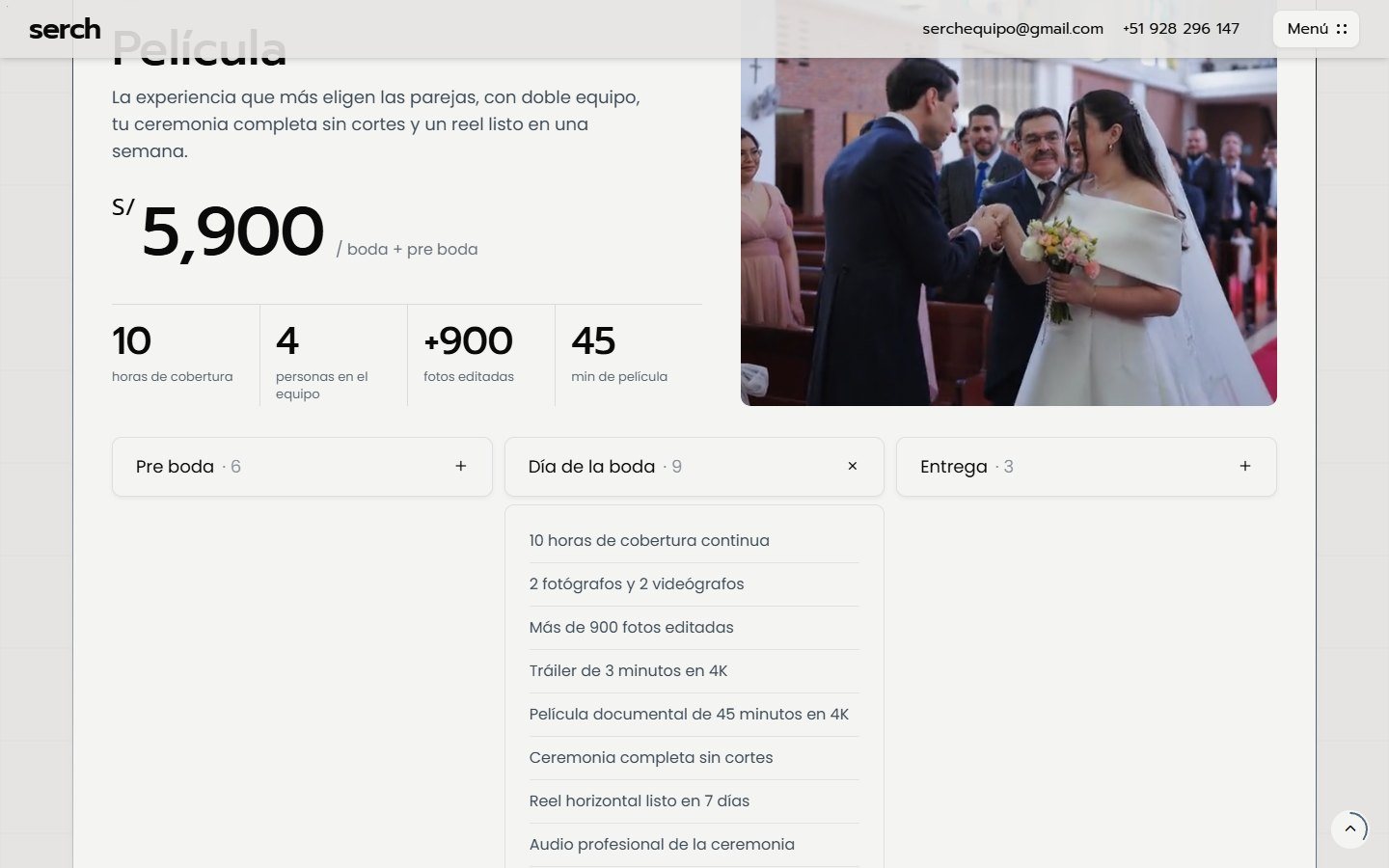1389x868 pixels.
Task: Click the four-dot icon beside Menú
Action: 1342,29
